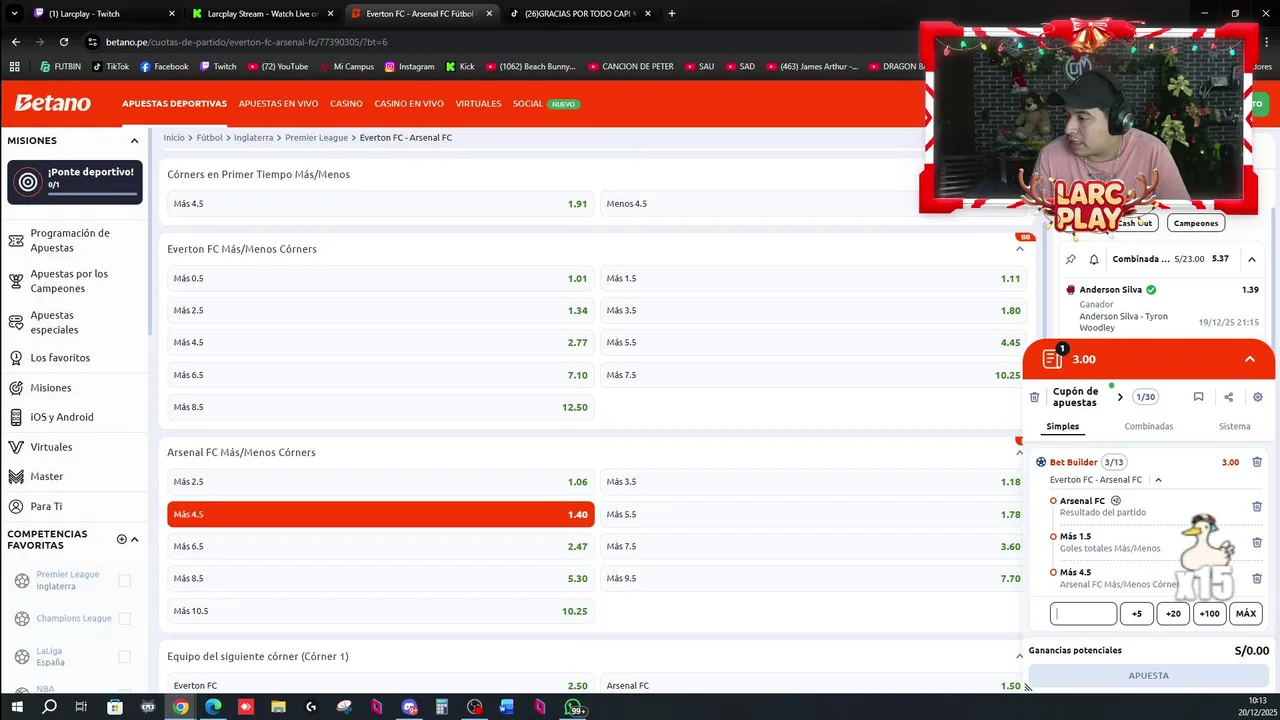This screenshot has width=1280, height=720.
Task: Collapse Equipo del siguiente córner section
Action: [1019, 656]
